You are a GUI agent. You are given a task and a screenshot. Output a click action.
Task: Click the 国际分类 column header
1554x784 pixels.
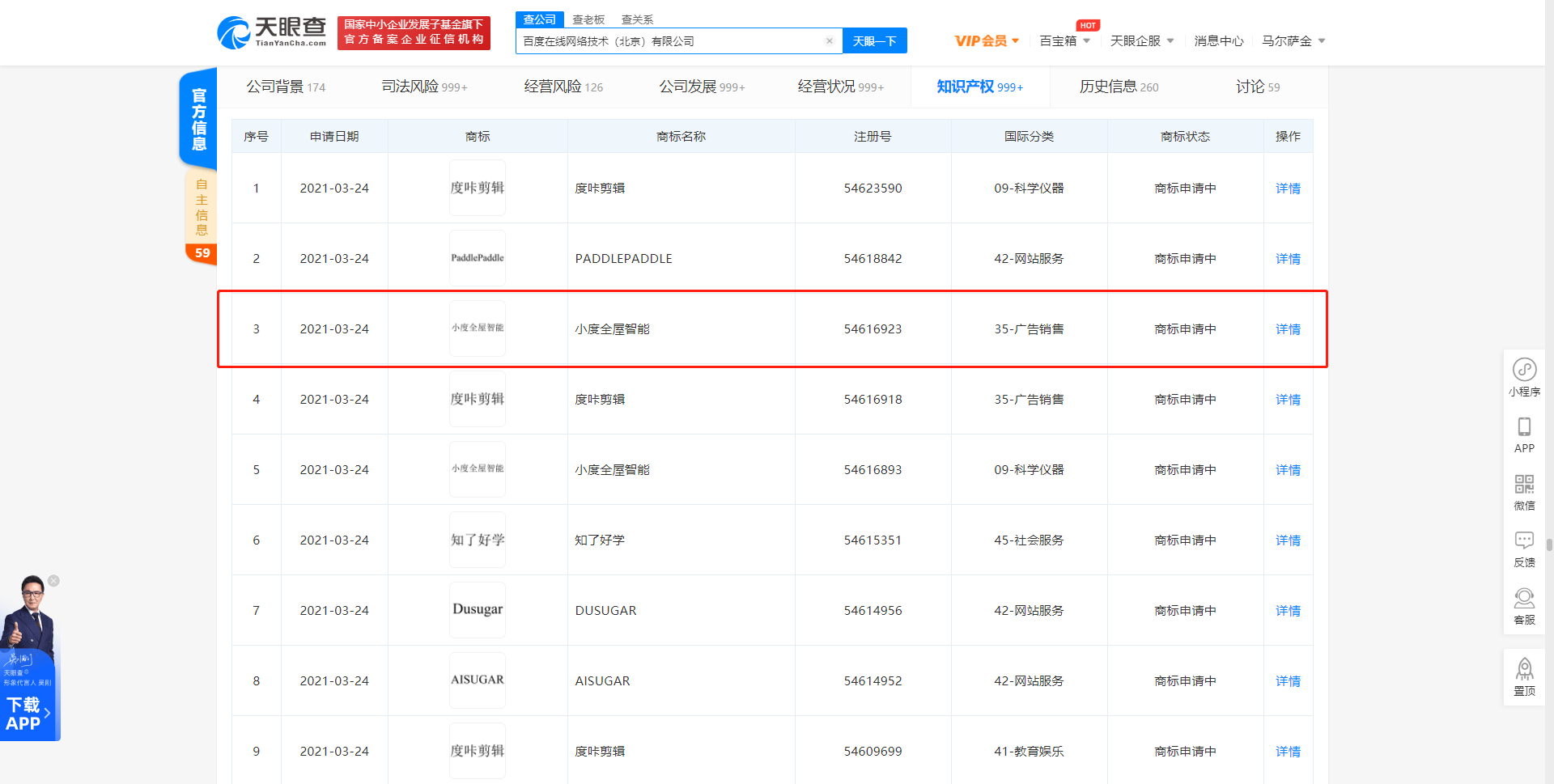(x=1029, y=136)
